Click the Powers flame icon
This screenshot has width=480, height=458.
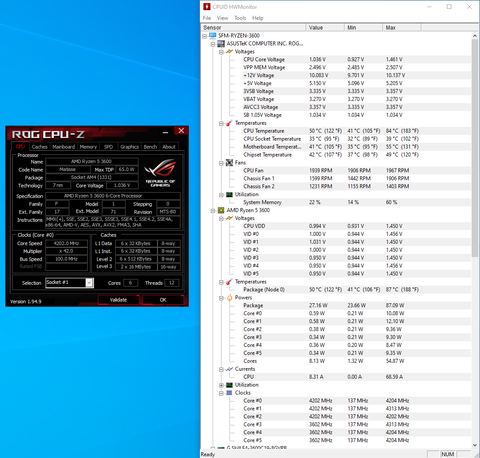click(229, 298)
